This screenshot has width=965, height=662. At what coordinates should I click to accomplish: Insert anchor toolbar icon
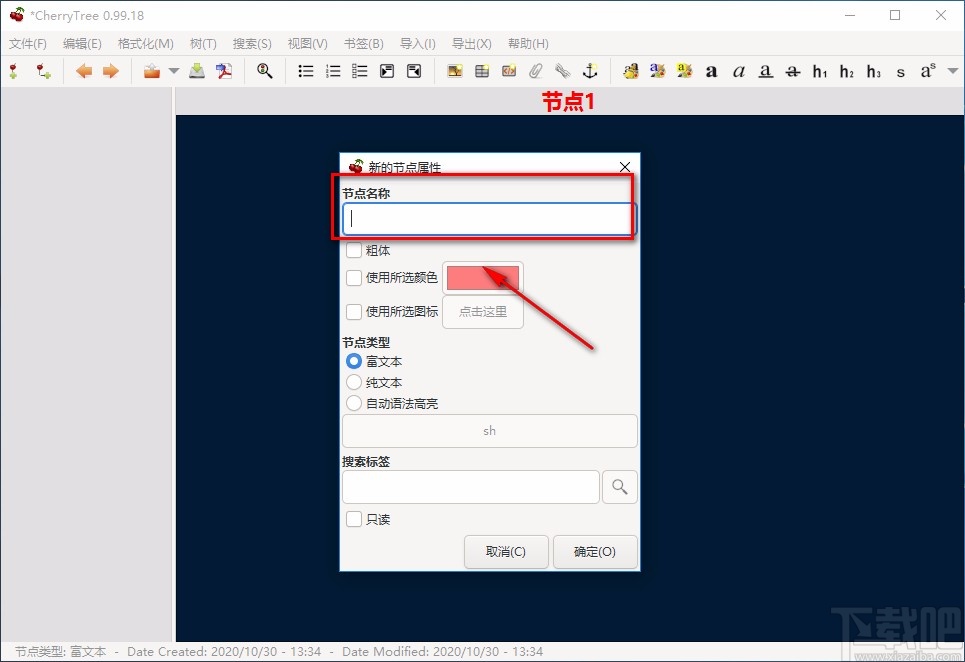(590, 71)
